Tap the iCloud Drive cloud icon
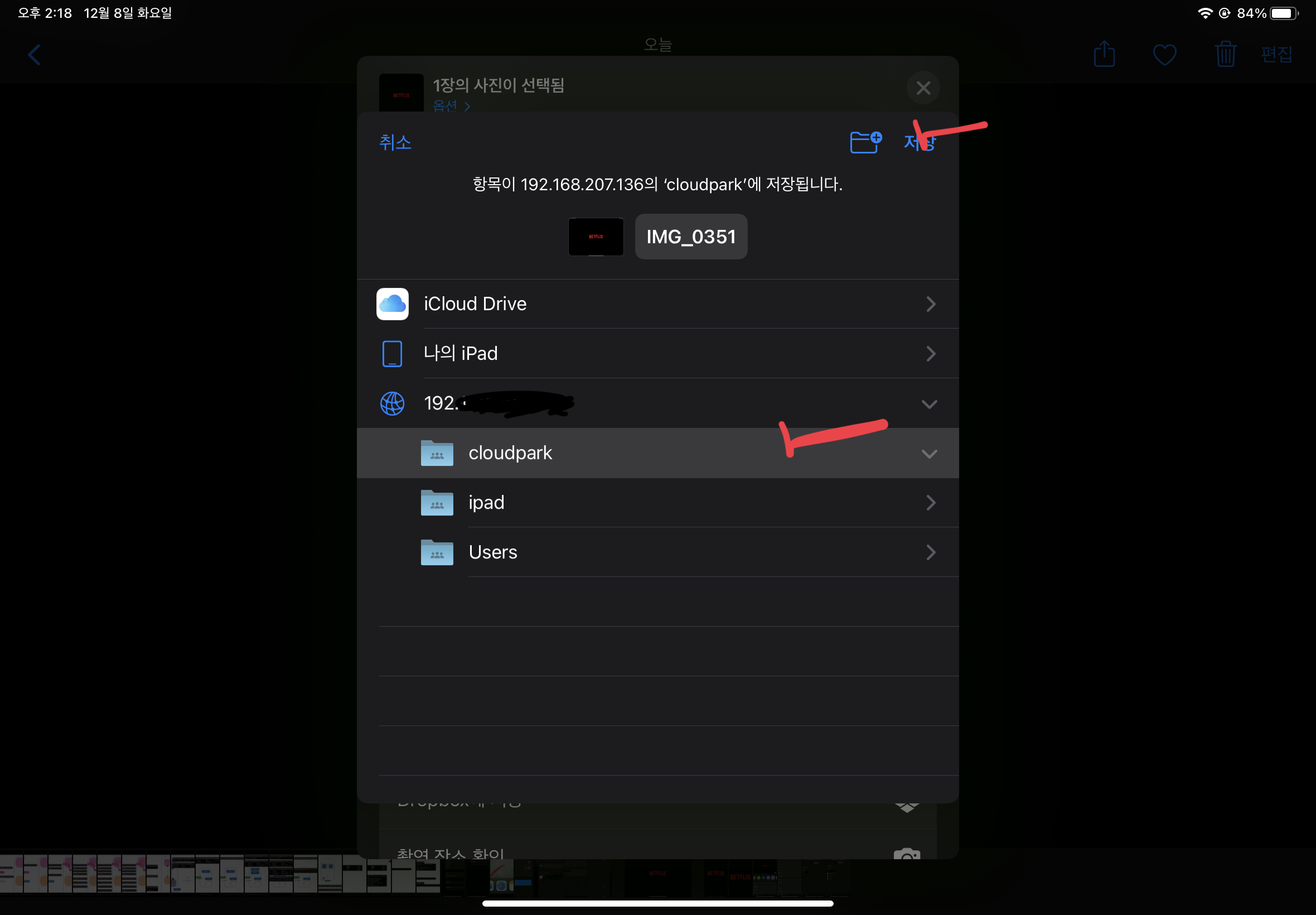This screenshot has width=1316, height=915. click(392, 304)
